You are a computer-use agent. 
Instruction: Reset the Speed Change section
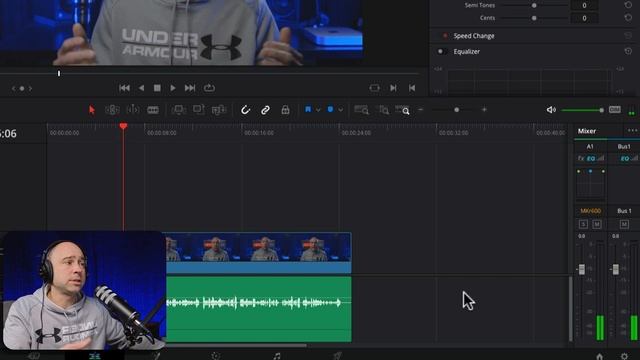coord(628,36)
